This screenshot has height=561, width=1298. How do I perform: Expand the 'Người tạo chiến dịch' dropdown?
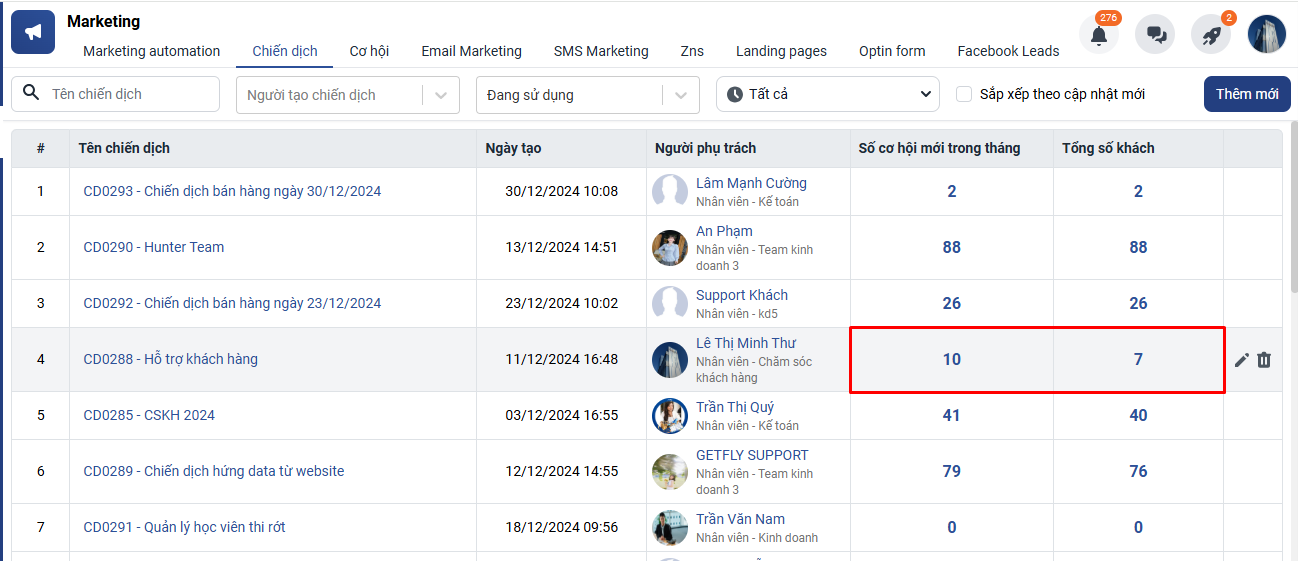point(440,95)
